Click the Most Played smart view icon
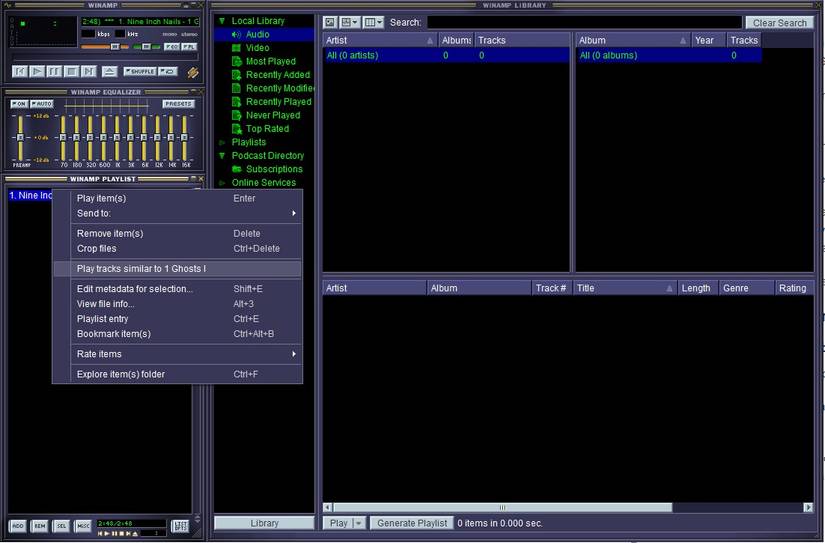This screenshot has width=825, height=543. (237, 61)
